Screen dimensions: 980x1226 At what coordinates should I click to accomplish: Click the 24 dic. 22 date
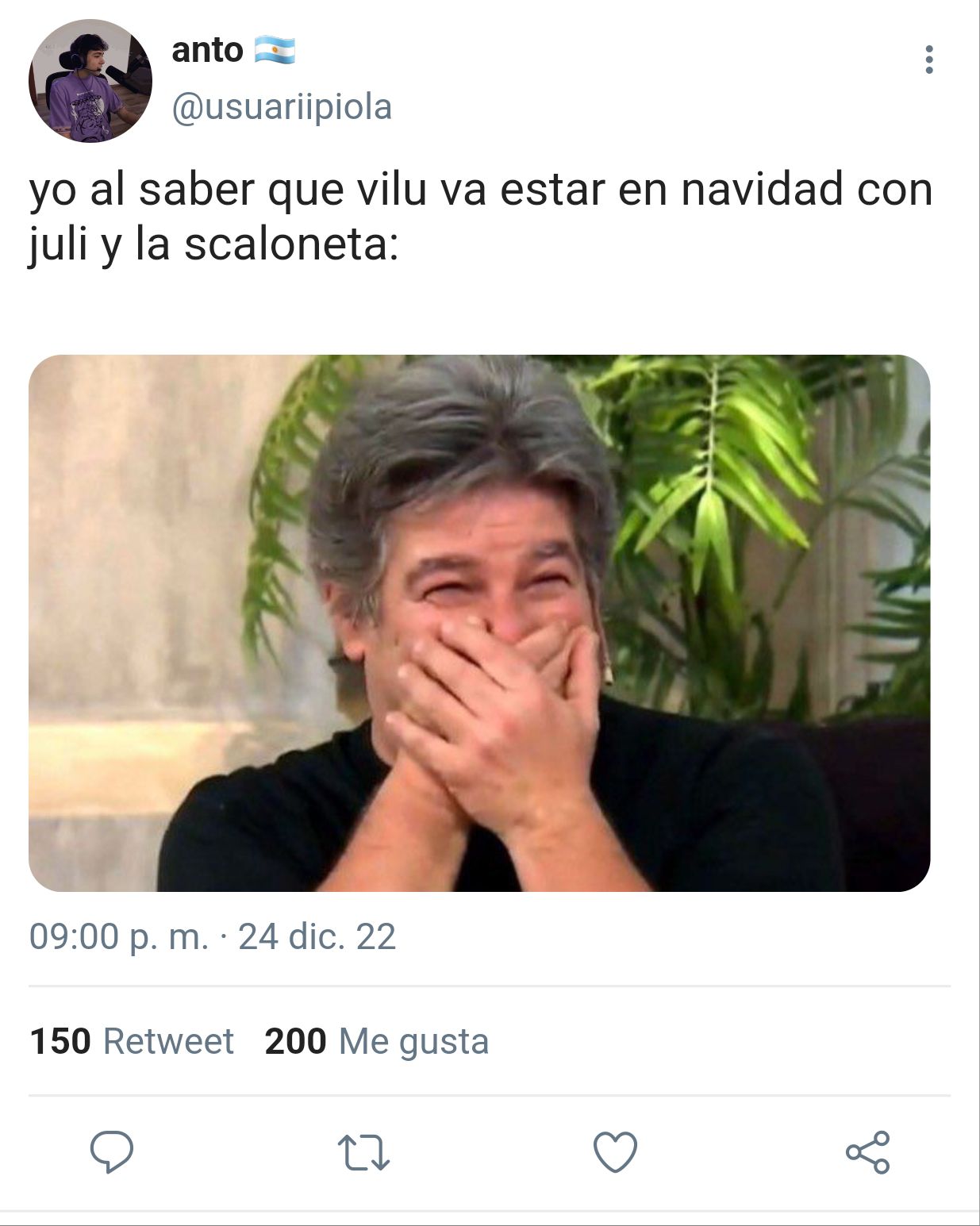pos(317,937)
